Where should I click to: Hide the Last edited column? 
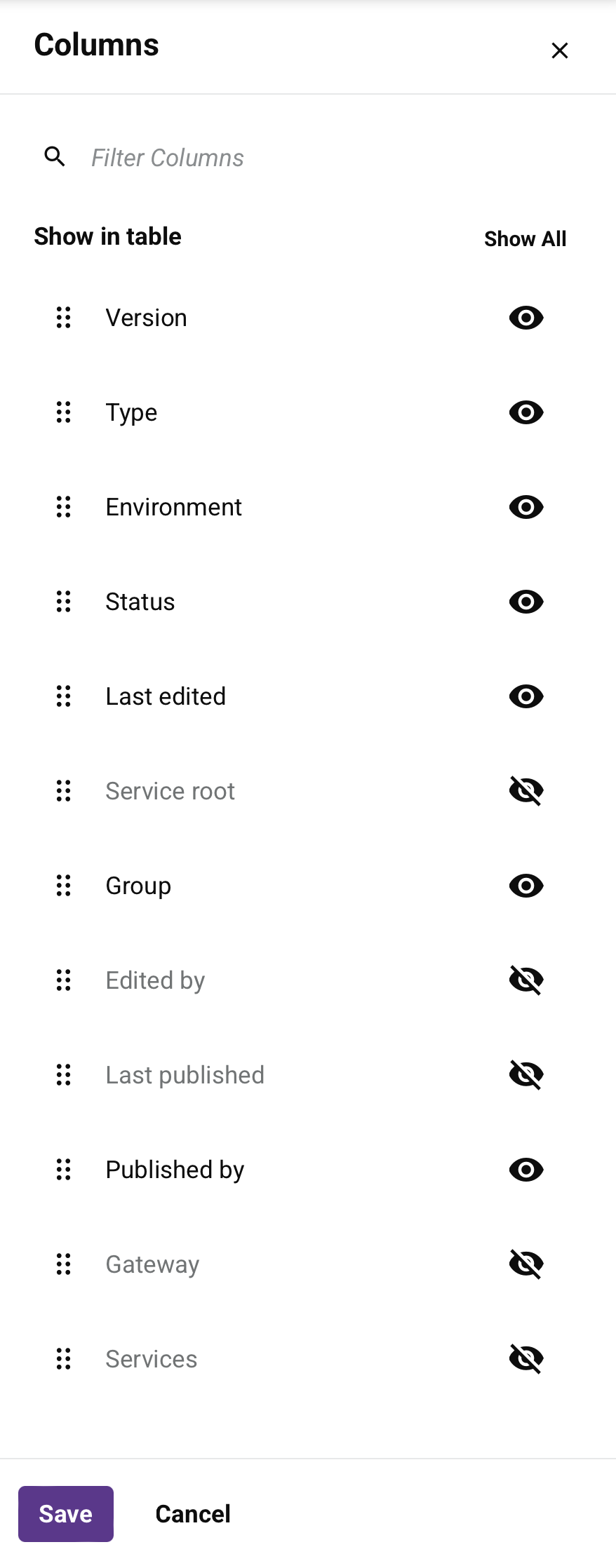pos(526,696)
